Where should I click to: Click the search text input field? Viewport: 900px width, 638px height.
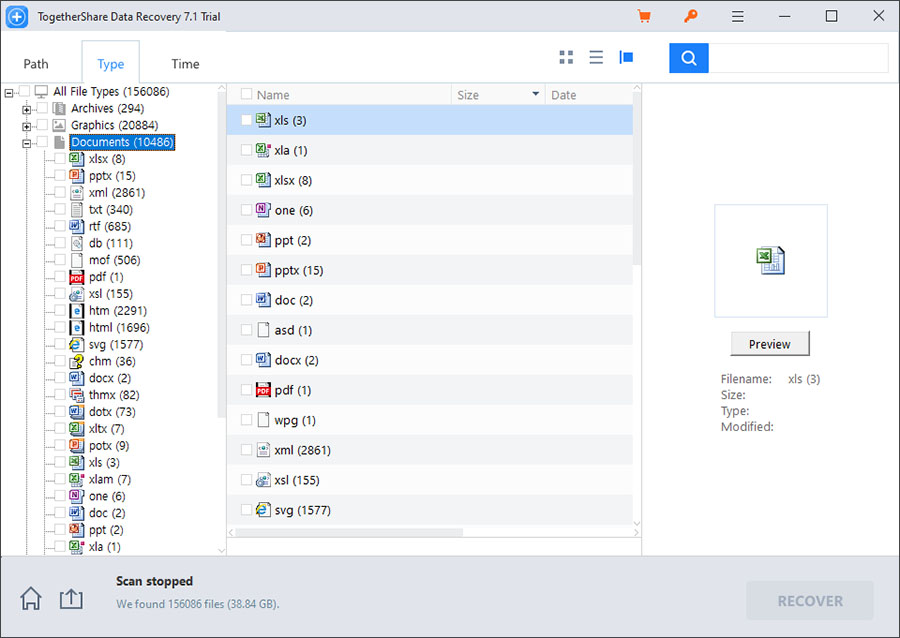tap(798, 58)
